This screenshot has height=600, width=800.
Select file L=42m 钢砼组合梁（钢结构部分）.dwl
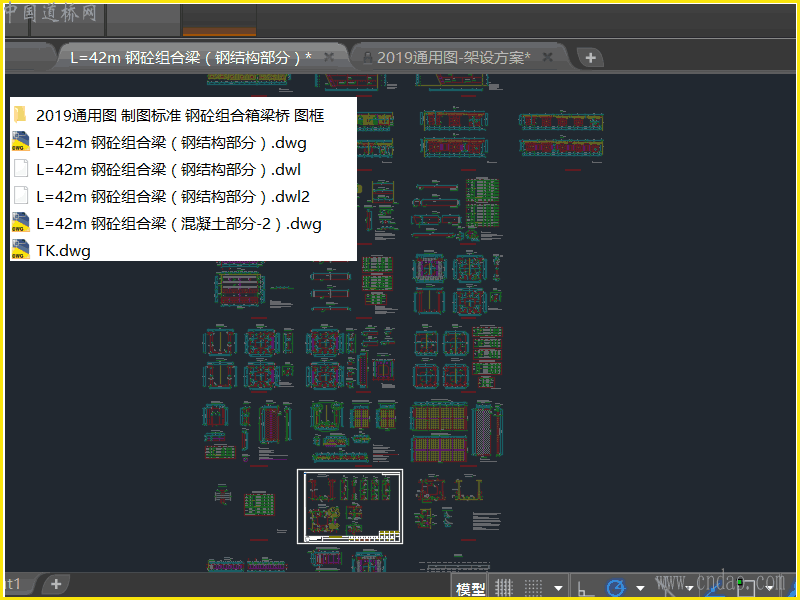click(x=168, y=169)
